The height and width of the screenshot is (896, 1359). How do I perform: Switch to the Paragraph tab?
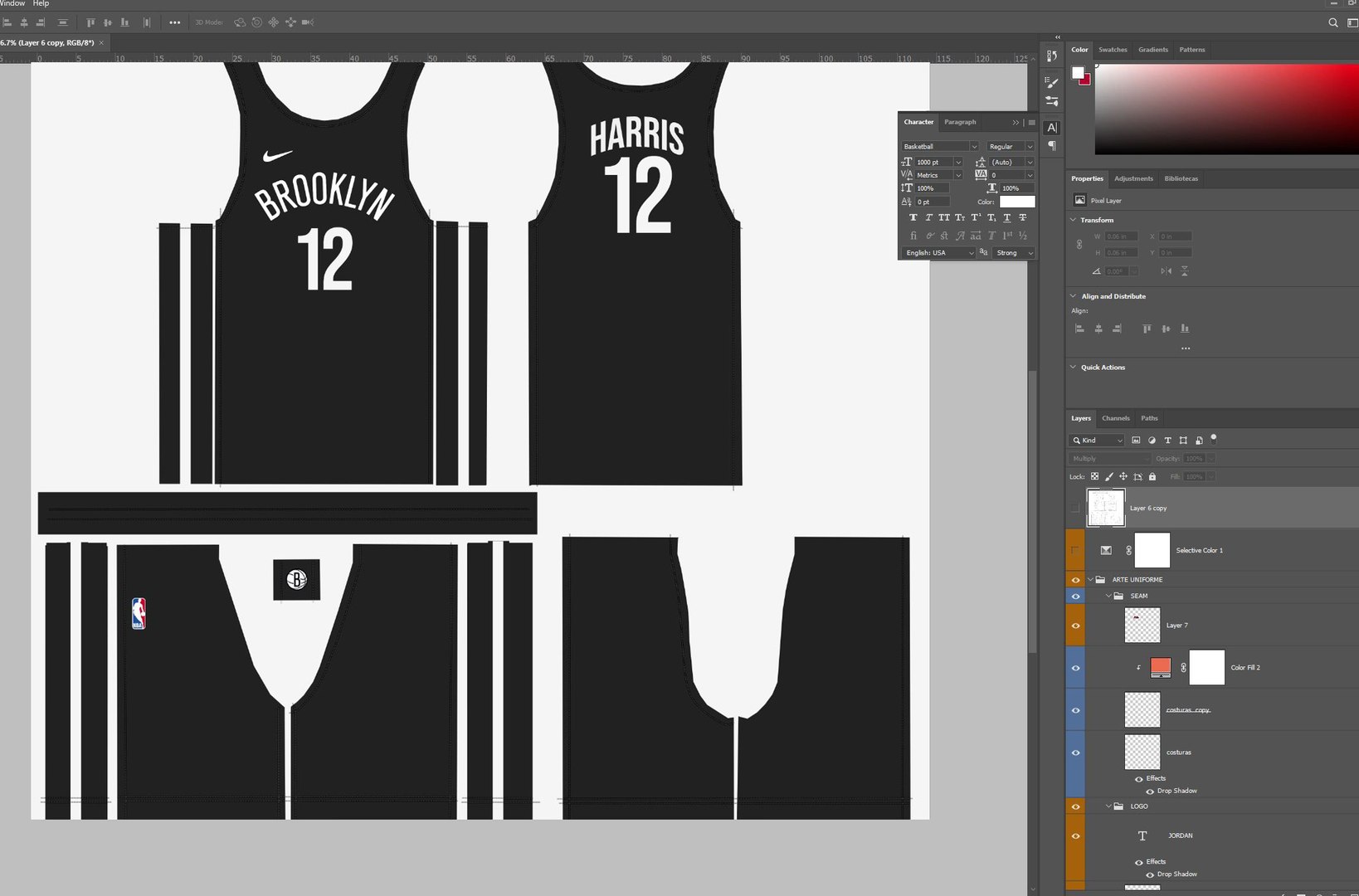pyautogui.click(x=960, y=122)
